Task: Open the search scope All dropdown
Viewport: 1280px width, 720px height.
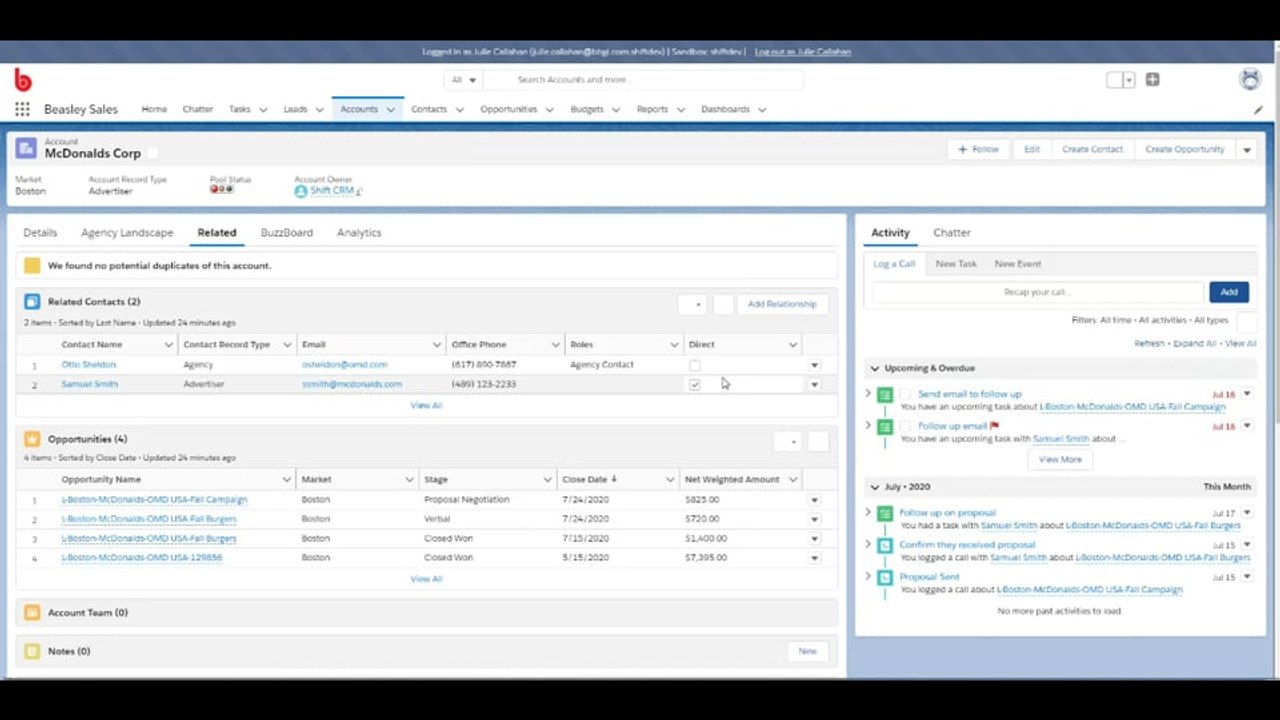Action: coord(464,80)
